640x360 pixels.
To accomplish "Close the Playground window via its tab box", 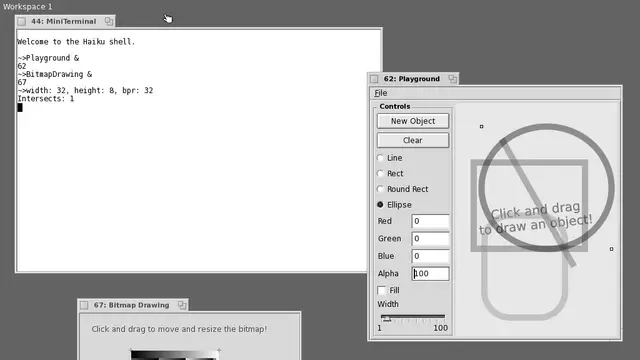I will pyautogui.click(x=374, y=79).
